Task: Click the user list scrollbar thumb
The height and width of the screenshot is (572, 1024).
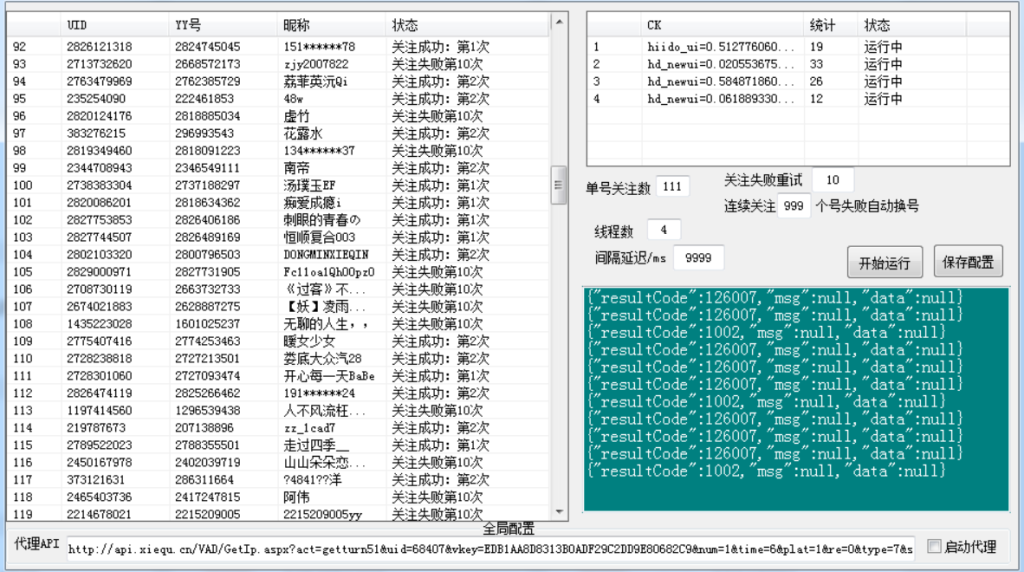Action: coord(560,185)
